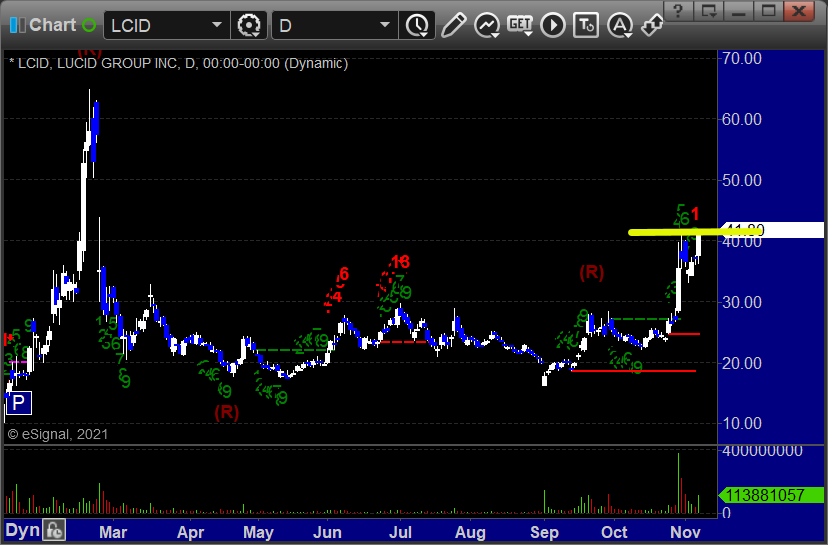Click the pin-arrows icon in toolbar
The height and width of the screenshot is (545, 828).
(652, 25)
